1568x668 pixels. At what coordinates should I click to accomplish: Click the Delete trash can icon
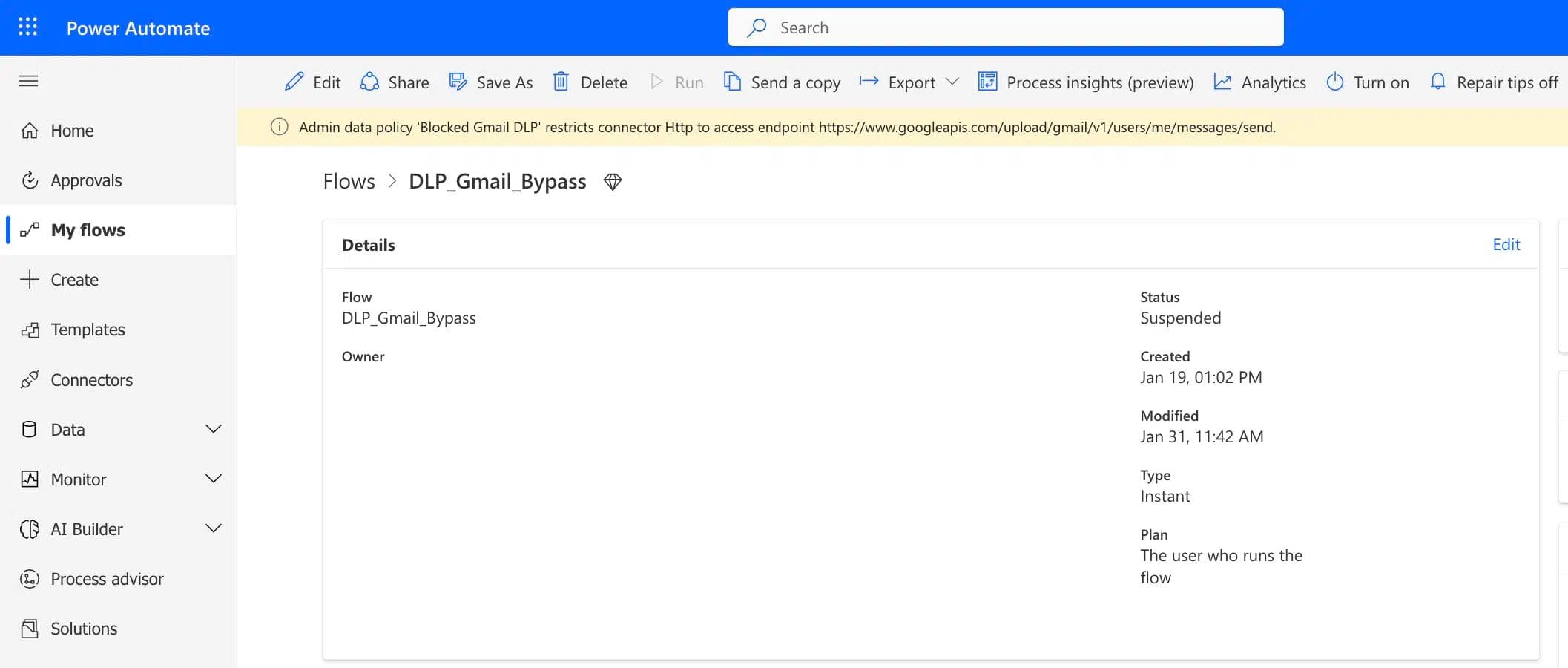(561, 82)
